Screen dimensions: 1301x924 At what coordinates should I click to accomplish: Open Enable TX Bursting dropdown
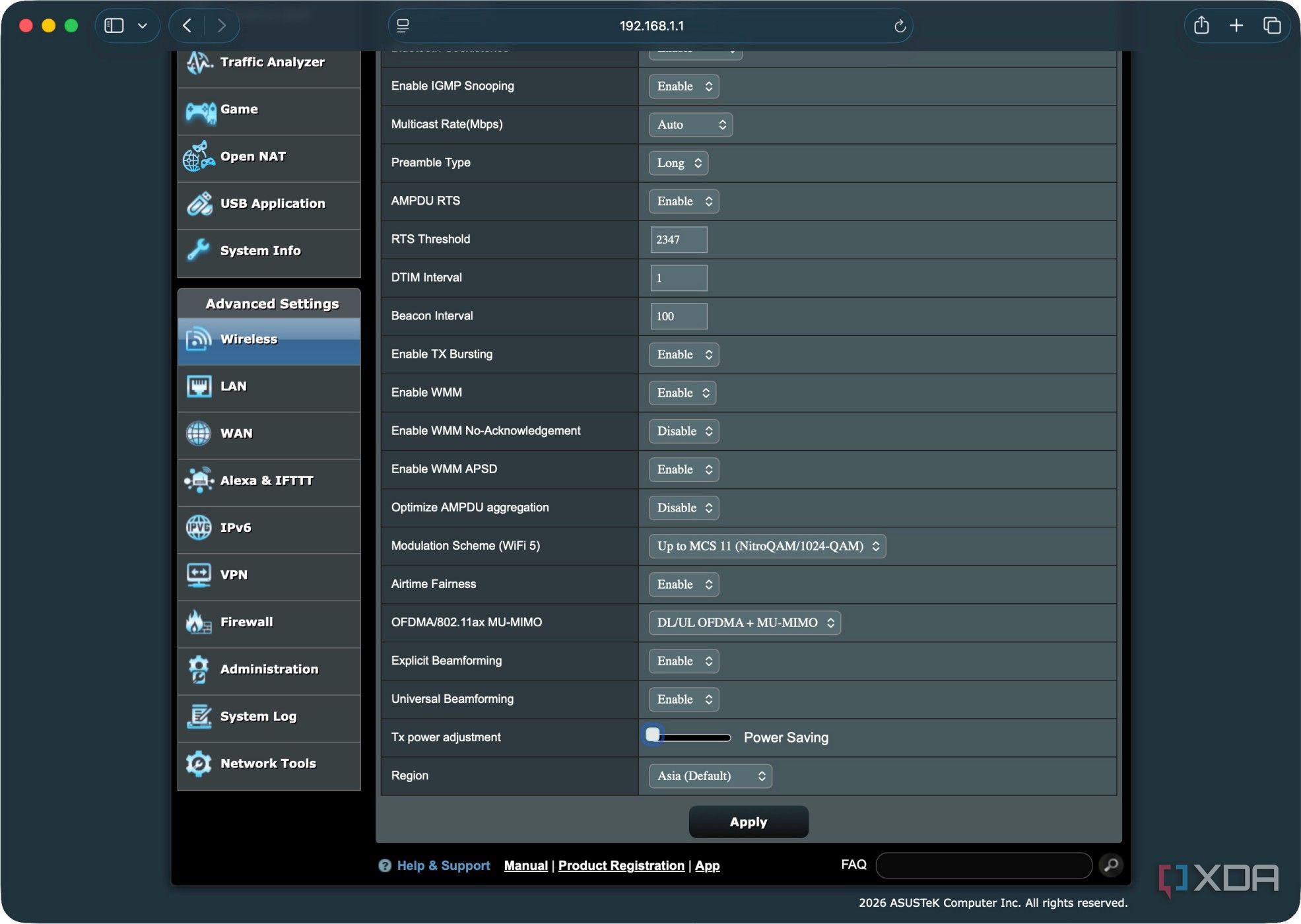[684, 354]
